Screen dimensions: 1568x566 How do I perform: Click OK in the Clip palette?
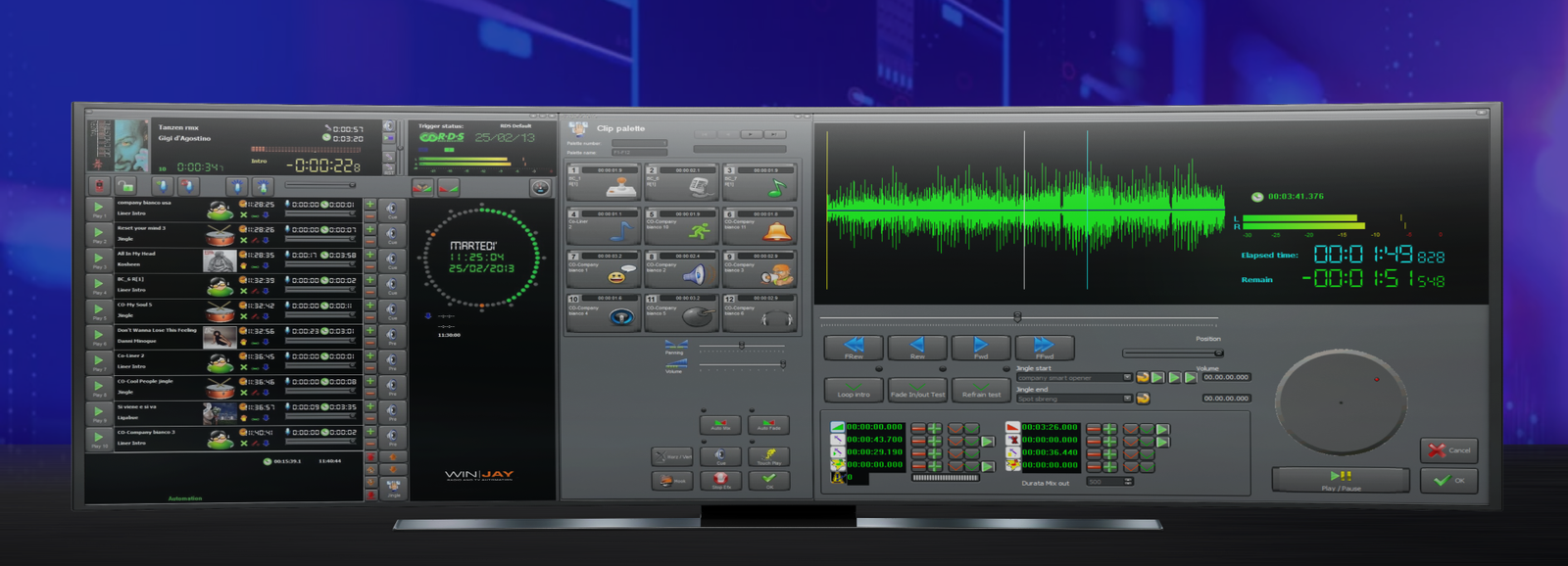pyautogui.click(x=769, y=480)
